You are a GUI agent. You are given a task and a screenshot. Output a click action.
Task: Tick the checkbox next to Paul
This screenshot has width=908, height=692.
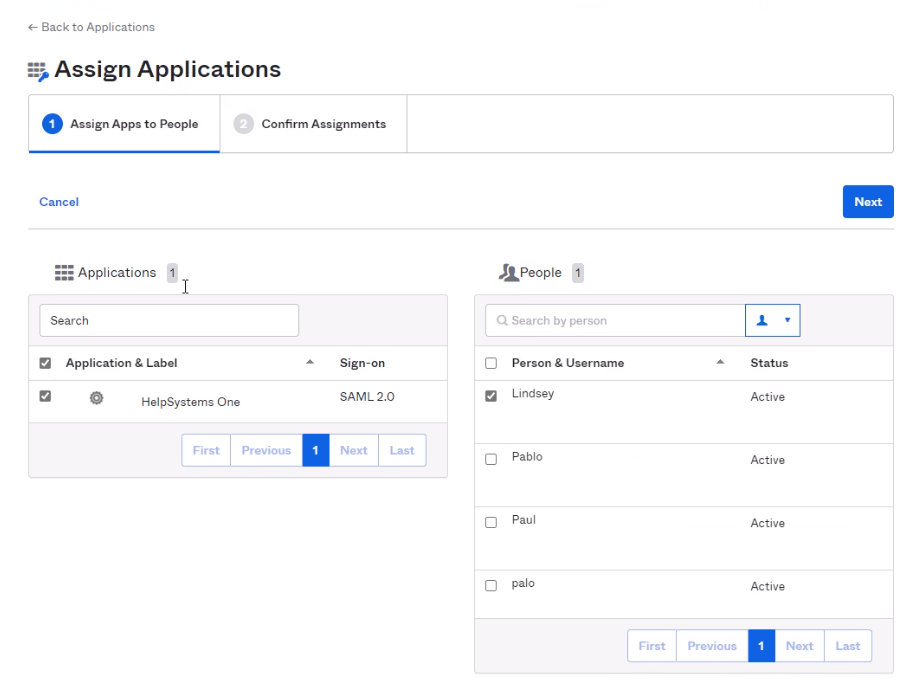[x=491, y=522]
